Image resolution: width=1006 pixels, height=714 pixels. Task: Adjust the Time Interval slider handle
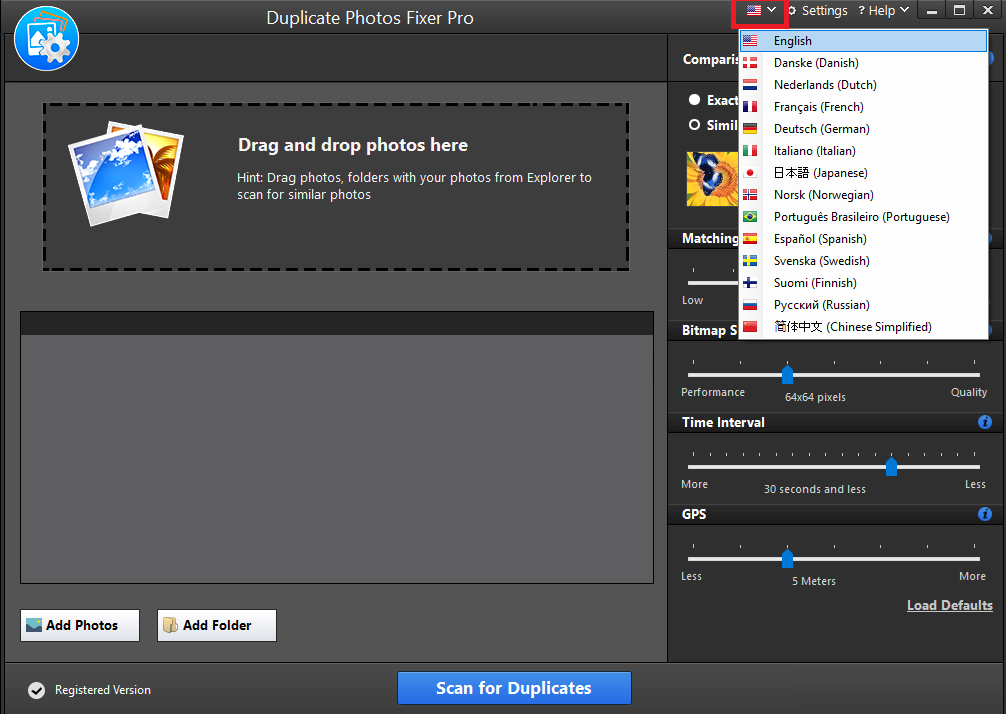[x=891, y=466]
